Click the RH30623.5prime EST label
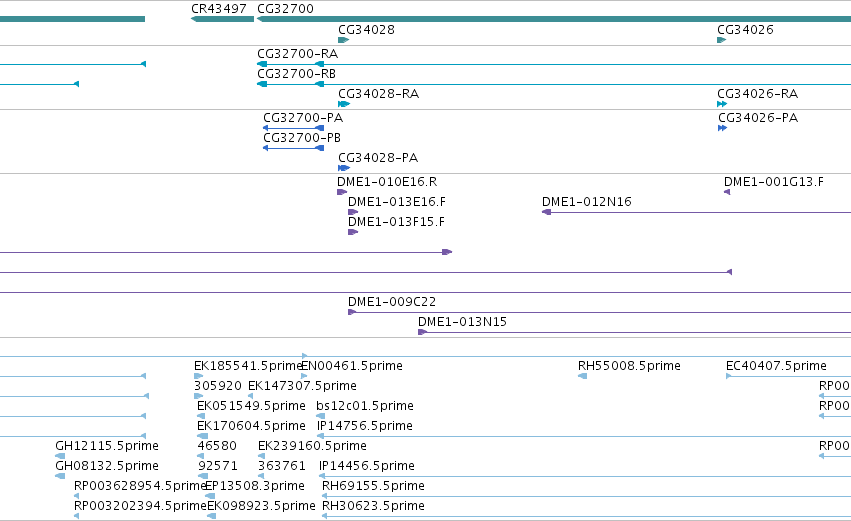 pyautogui.click(x=373, y=505)
